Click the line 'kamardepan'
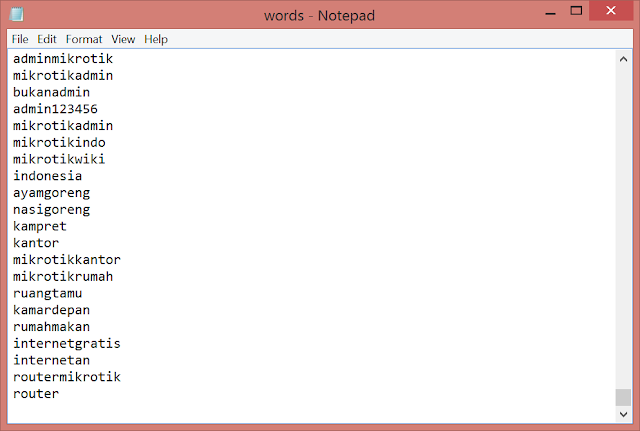 pyautogui.click(x=51, y=310)
